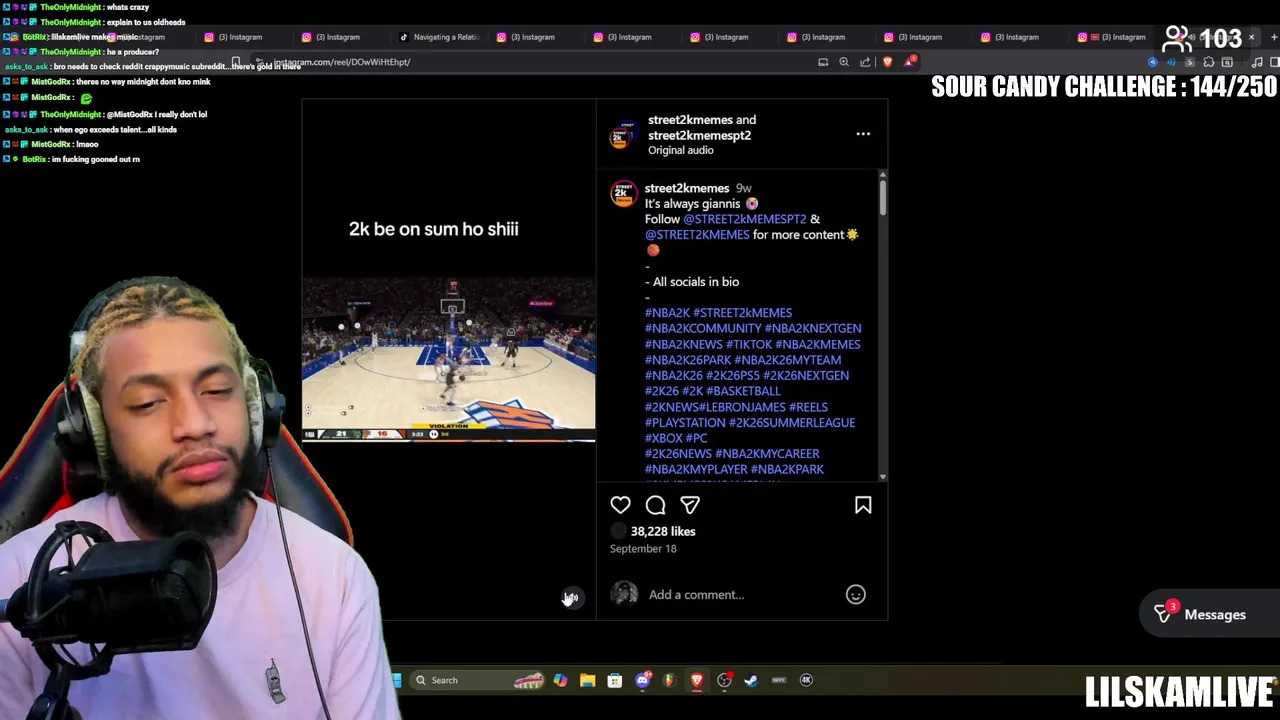Toggle the reel audio mute button
Viewport: 1280px width, 720px height.
coord(571,598)
